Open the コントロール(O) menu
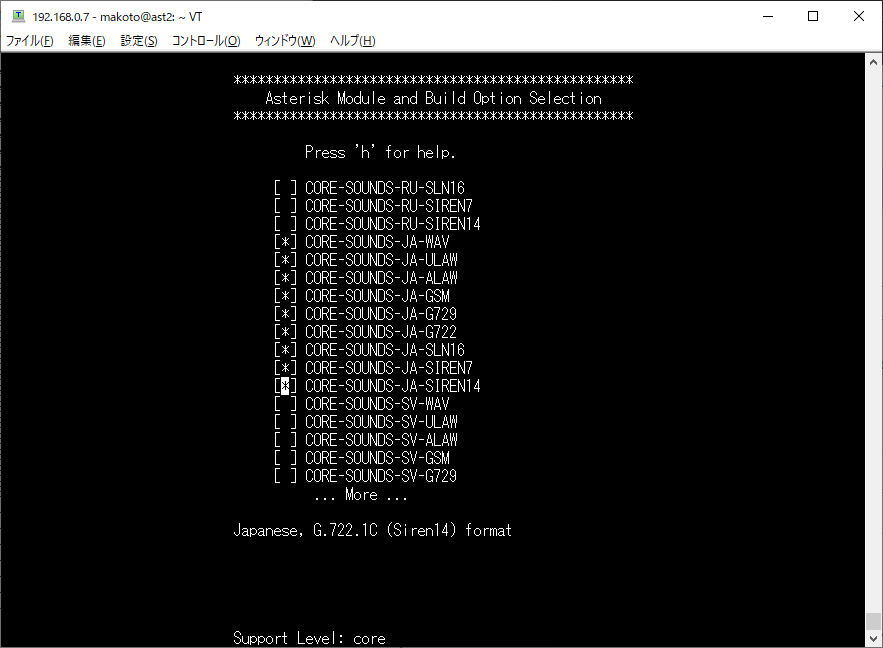The image size is (883, 648). click(x=206, y=41)
